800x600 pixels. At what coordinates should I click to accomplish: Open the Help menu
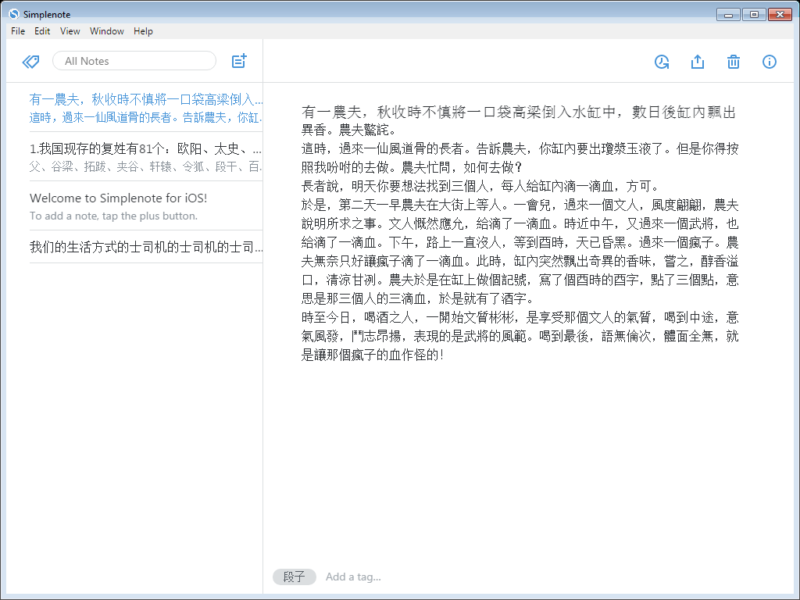click(143, 32)
